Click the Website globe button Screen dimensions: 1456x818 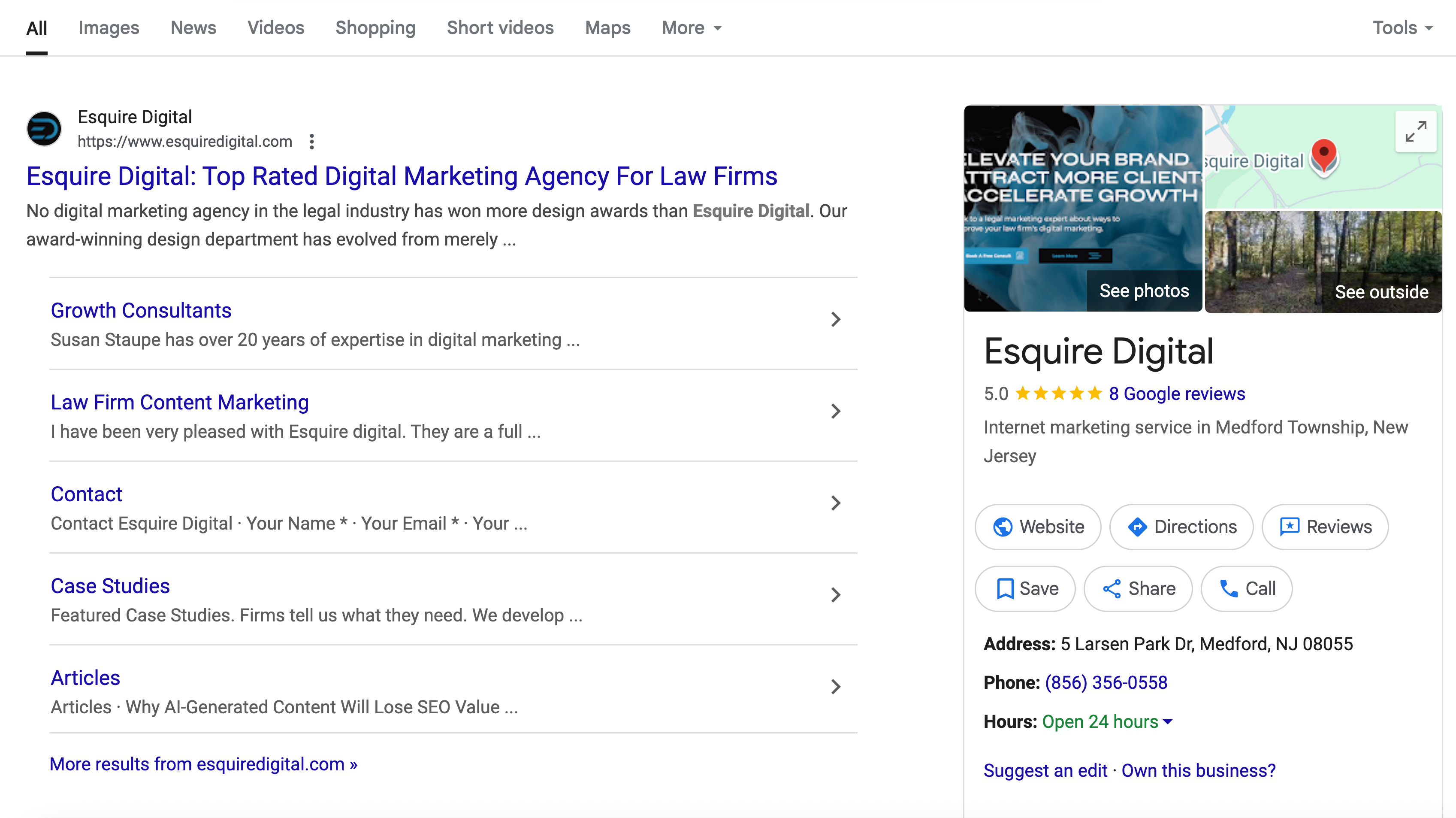point(1038,527)
